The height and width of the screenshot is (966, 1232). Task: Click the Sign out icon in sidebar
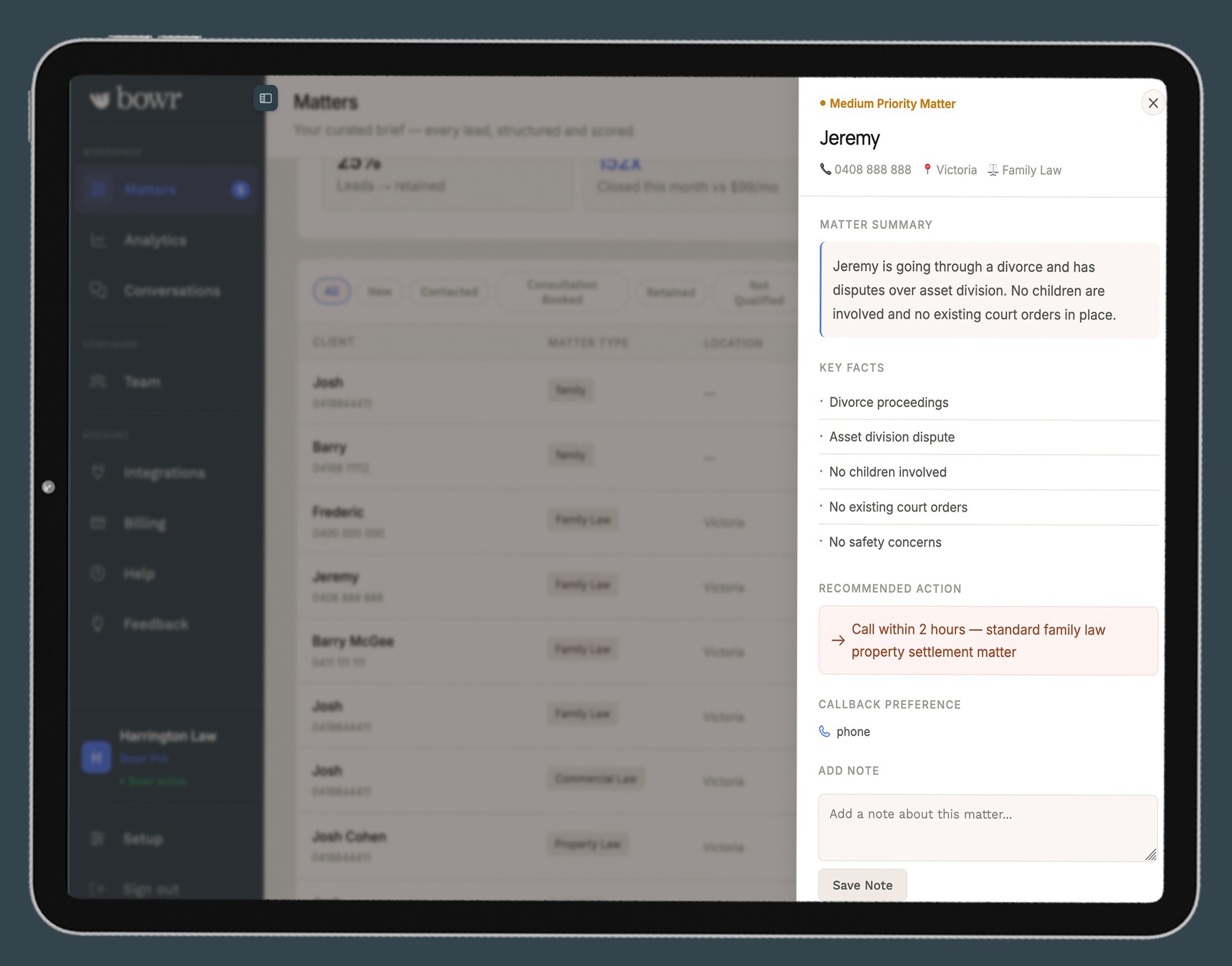(x=97, y=889)
